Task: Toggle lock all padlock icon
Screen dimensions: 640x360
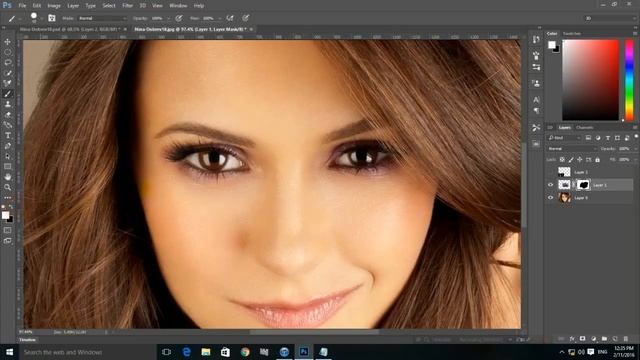Action: 597,160
